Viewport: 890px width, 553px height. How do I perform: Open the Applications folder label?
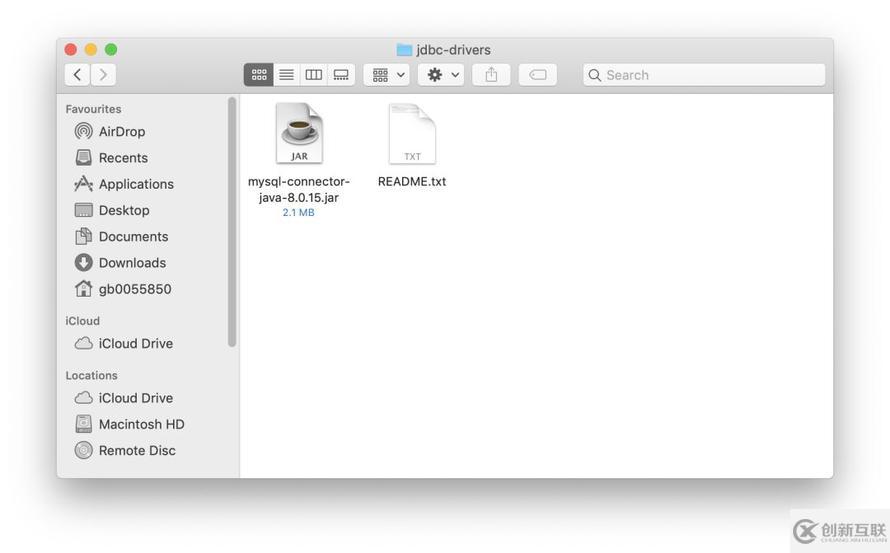coord(136,184)
